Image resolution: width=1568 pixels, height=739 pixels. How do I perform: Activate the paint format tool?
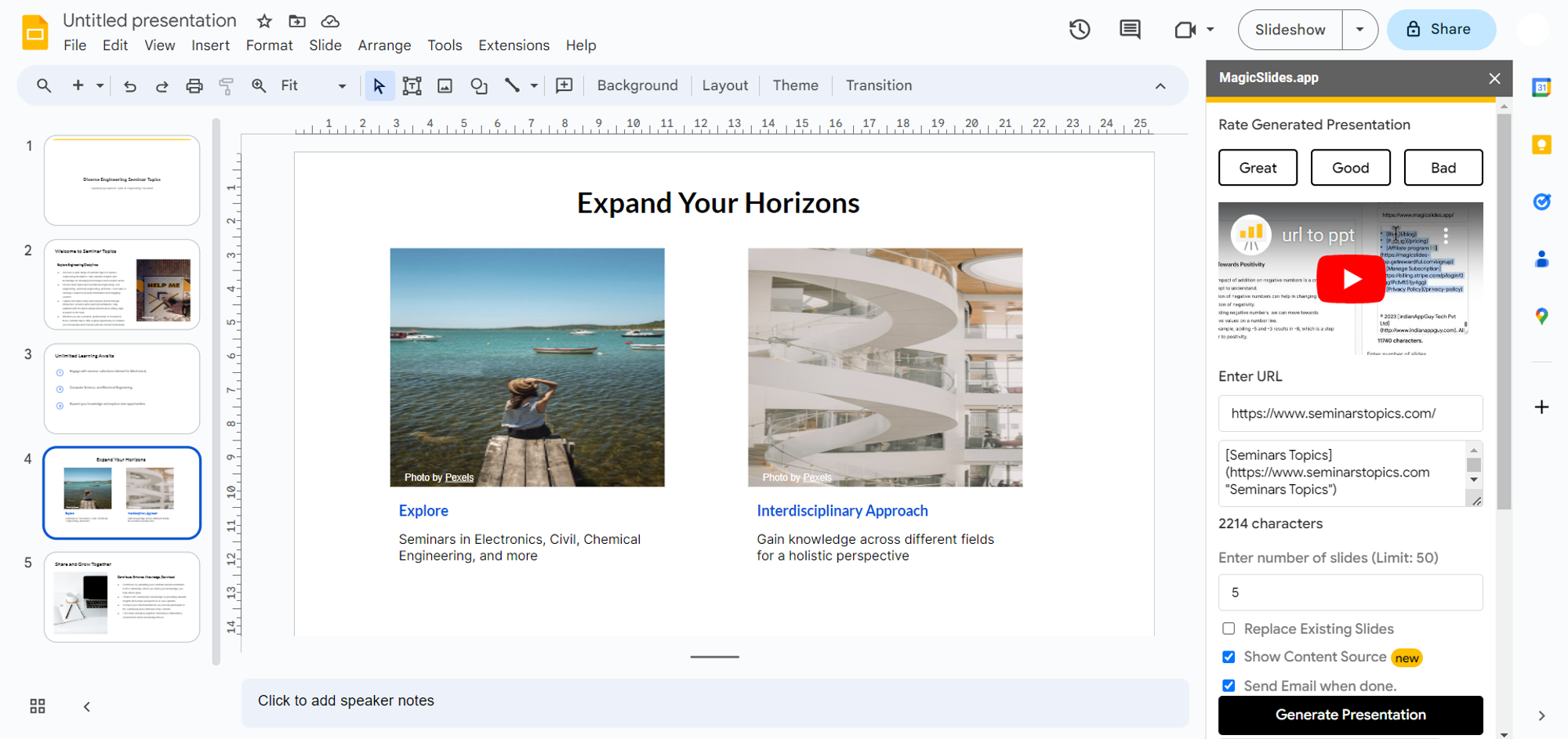227,86
